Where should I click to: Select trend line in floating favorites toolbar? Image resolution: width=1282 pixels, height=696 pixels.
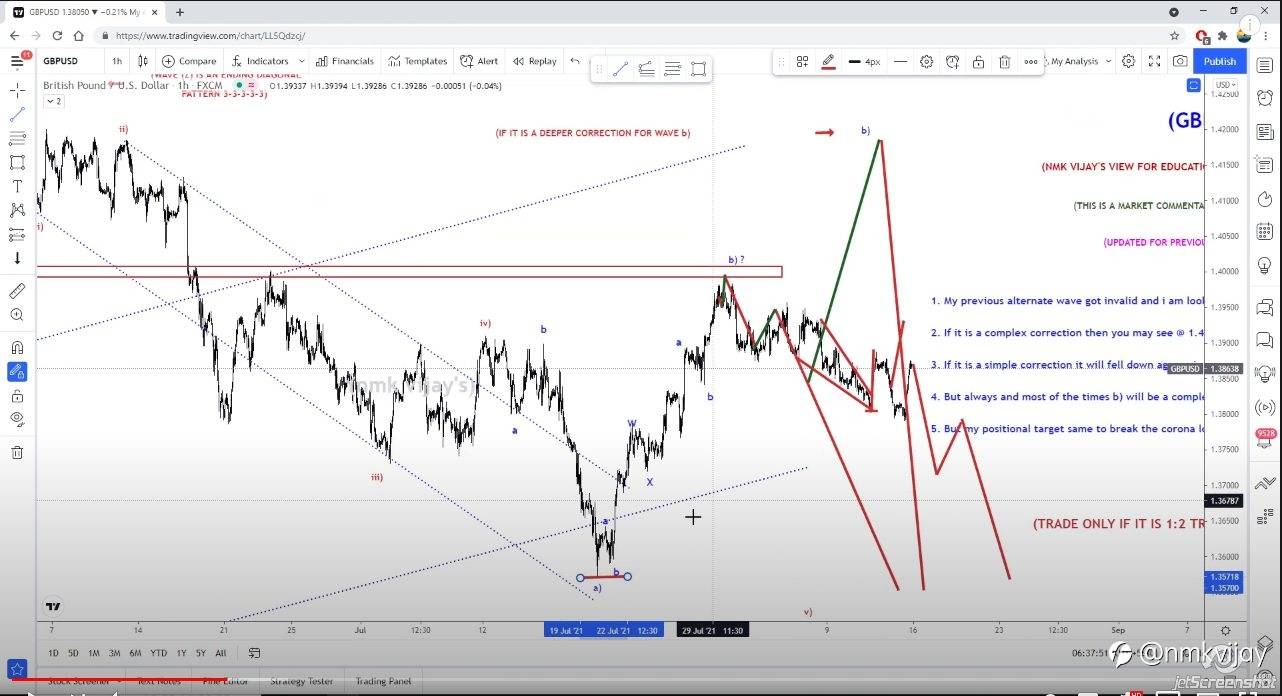click(x=620, y=69)
